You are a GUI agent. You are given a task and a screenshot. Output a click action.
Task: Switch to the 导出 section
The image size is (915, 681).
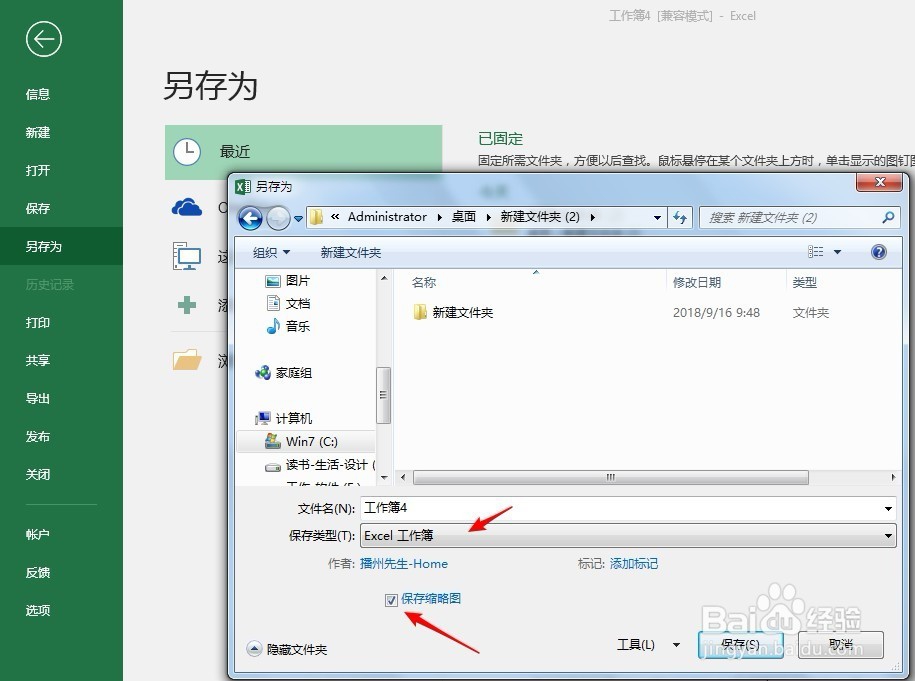38,398
